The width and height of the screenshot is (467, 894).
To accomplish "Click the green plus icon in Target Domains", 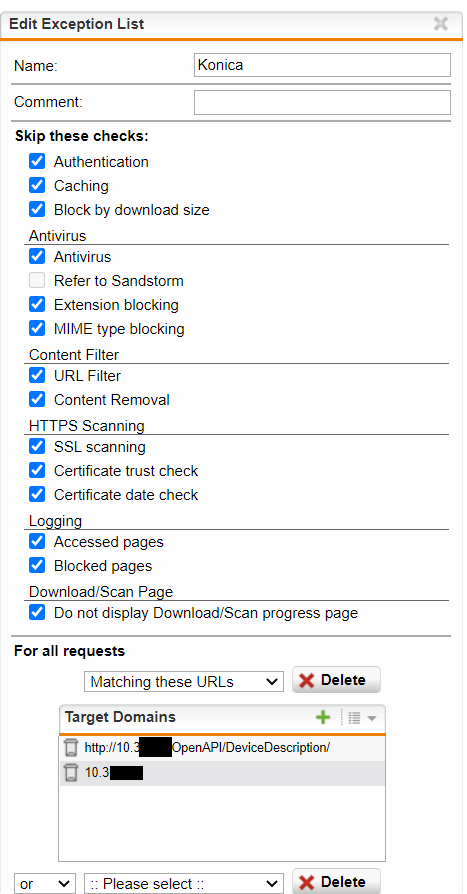I will pyautogui.click(x=323, y=717).
